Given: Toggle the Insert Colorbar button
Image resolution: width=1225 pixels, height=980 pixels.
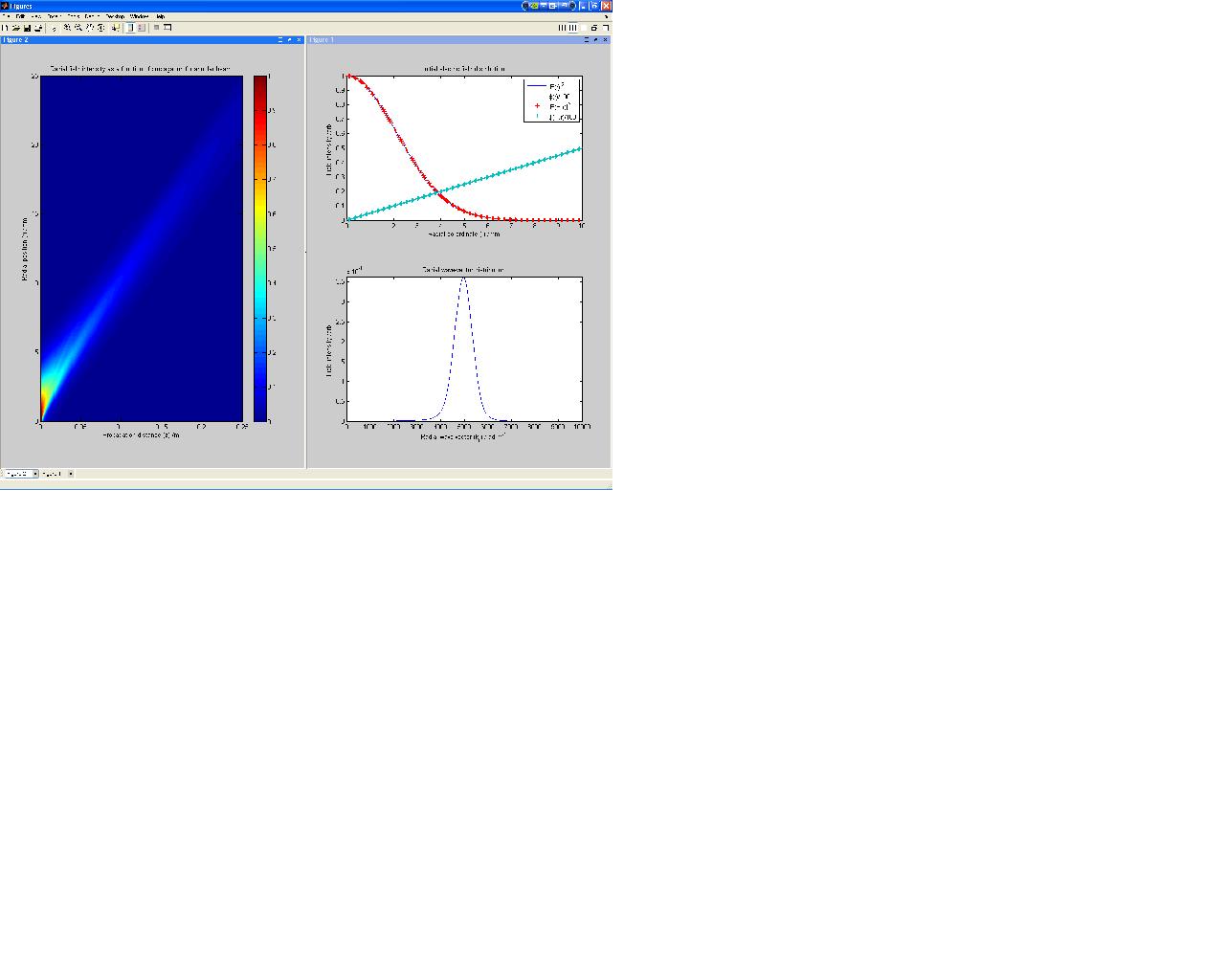Looking at the screenshot, I should click(x=130, y=28).
